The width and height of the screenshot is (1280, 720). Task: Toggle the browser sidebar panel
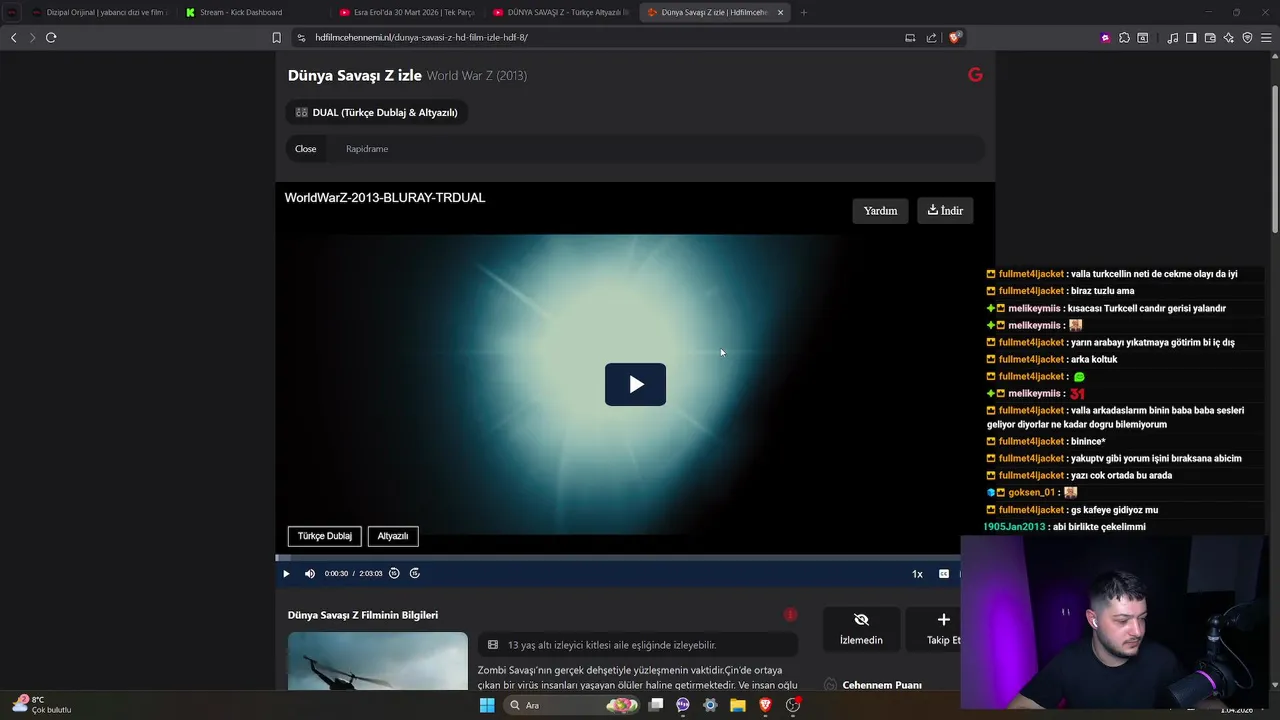click(x=1191, y=38)
